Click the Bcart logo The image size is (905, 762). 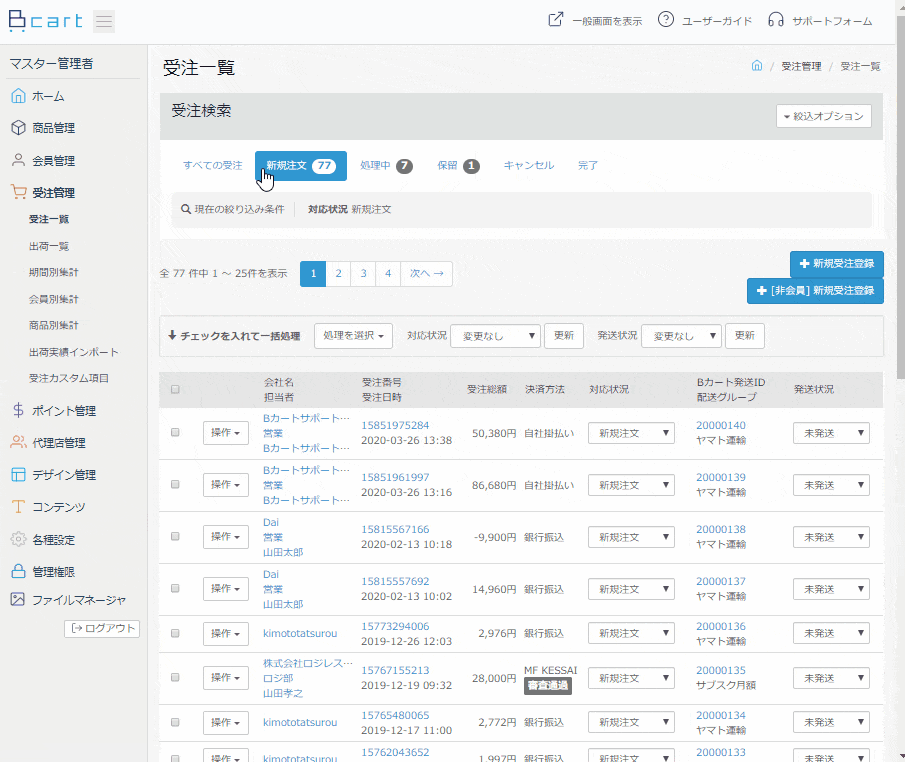pyautogui.click(x=46, y=21)
